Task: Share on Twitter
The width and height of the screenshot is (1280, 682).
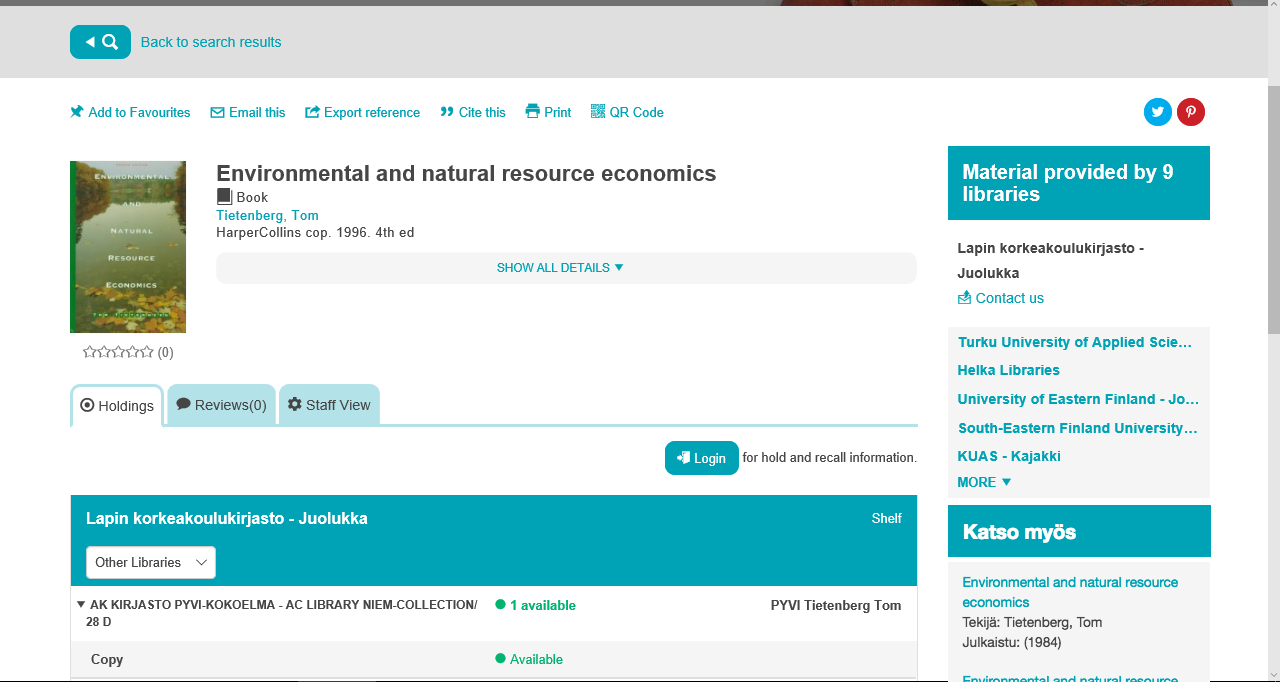Action: (1157, 112)
